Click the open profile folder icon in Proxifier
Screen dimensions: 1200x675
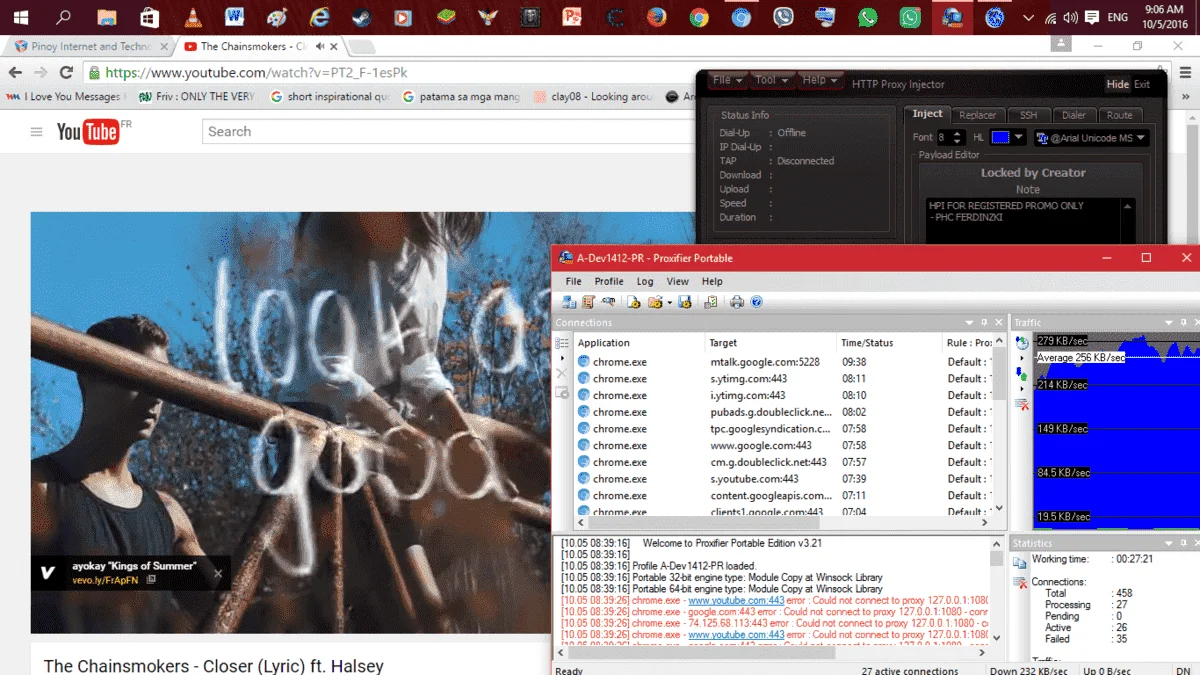pyautogui.click(x=655, y=302)
